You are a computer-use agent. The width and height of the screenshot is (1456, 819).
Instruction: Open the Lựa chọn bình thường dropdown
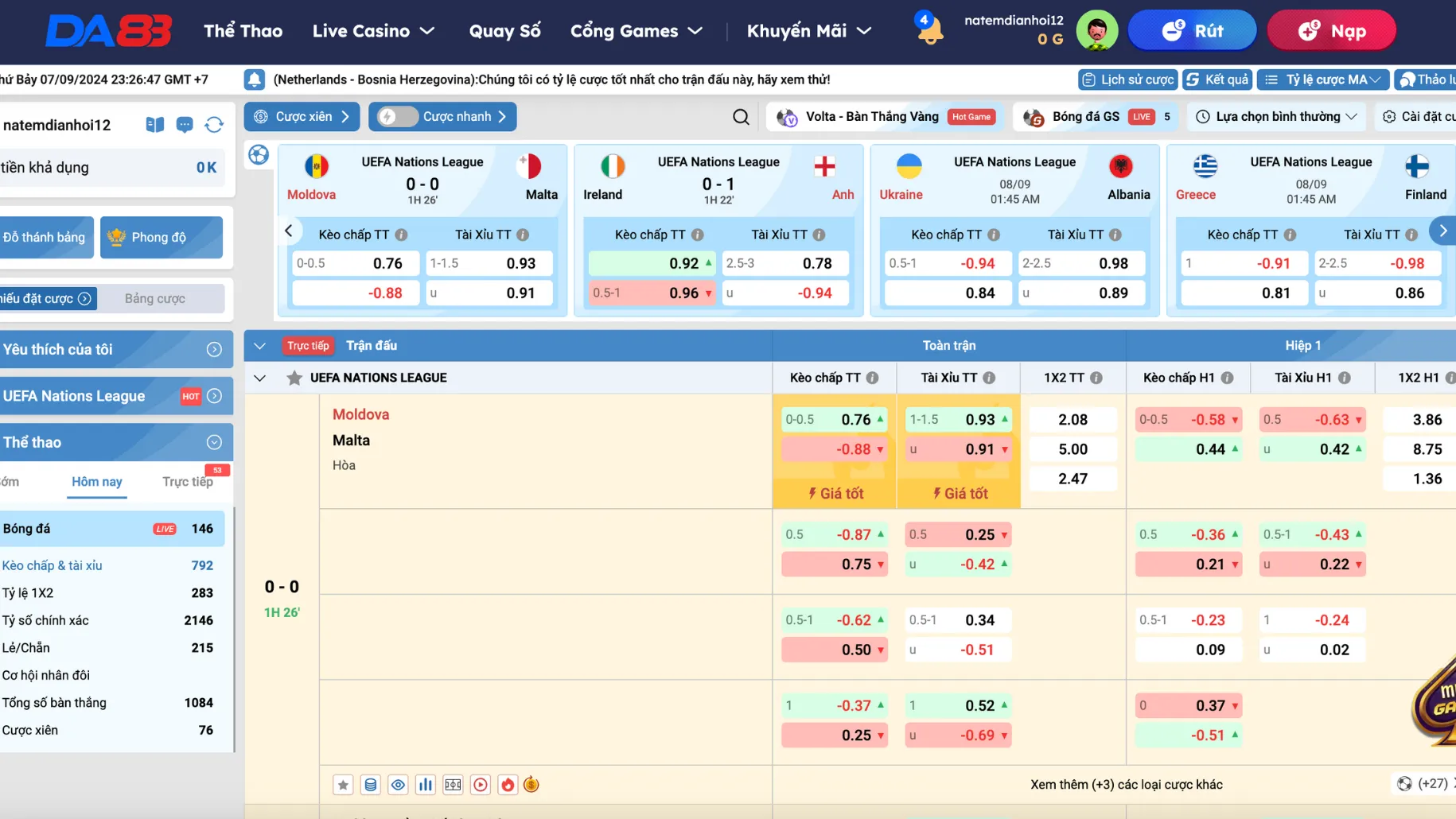[x=1277, y=117]
